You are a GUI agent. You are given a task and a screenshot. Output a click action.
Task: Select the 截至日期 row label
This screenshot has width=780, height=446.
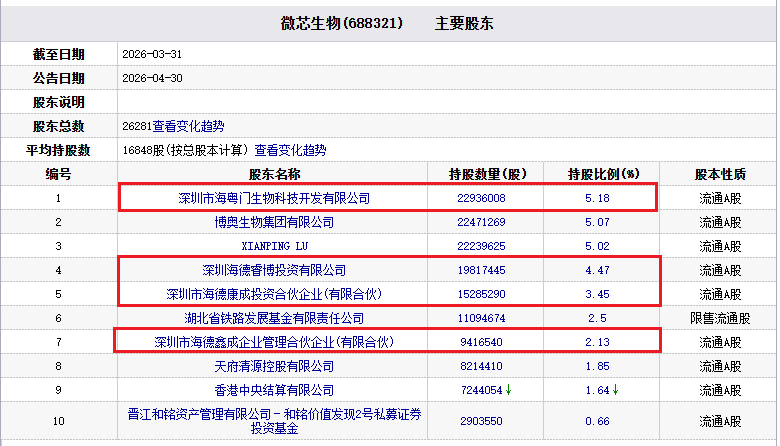[58, 54]
